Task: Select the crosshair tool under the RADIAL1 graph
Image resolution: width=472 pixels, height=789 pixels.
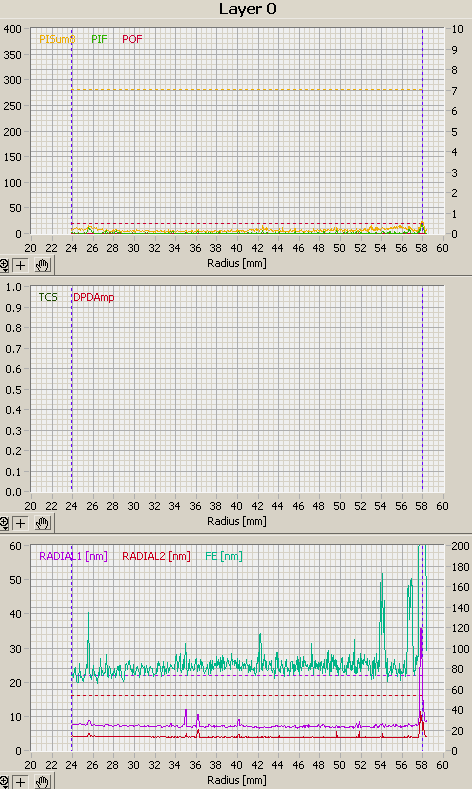Action: (21, 782)
